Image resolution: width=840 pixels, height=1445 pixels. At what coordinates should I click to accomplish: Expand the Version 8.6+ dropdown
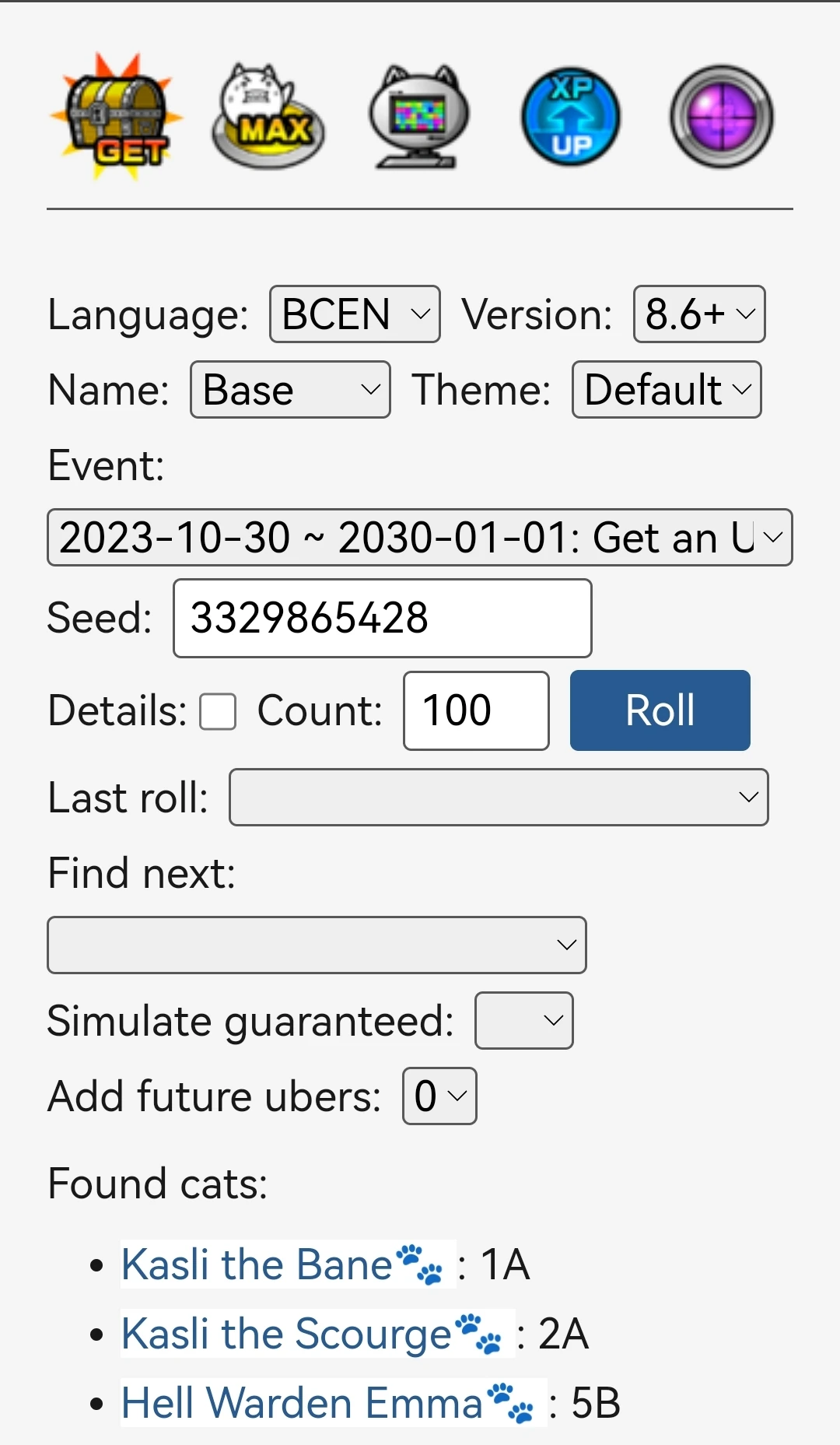(699, 314)
